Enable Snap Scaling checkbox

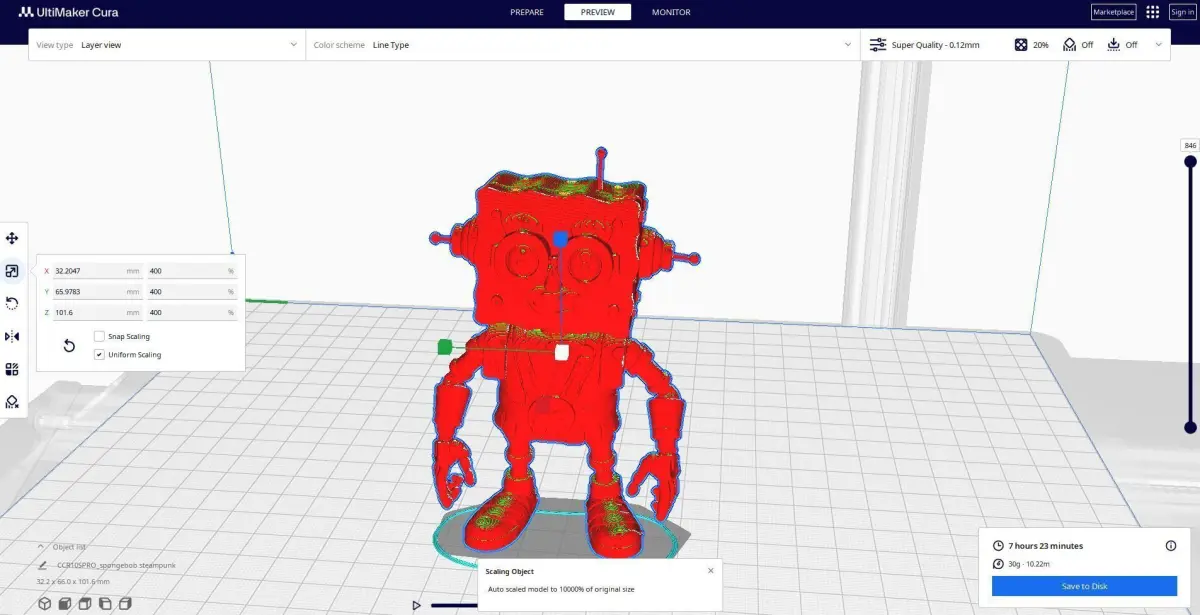[99, 336]
